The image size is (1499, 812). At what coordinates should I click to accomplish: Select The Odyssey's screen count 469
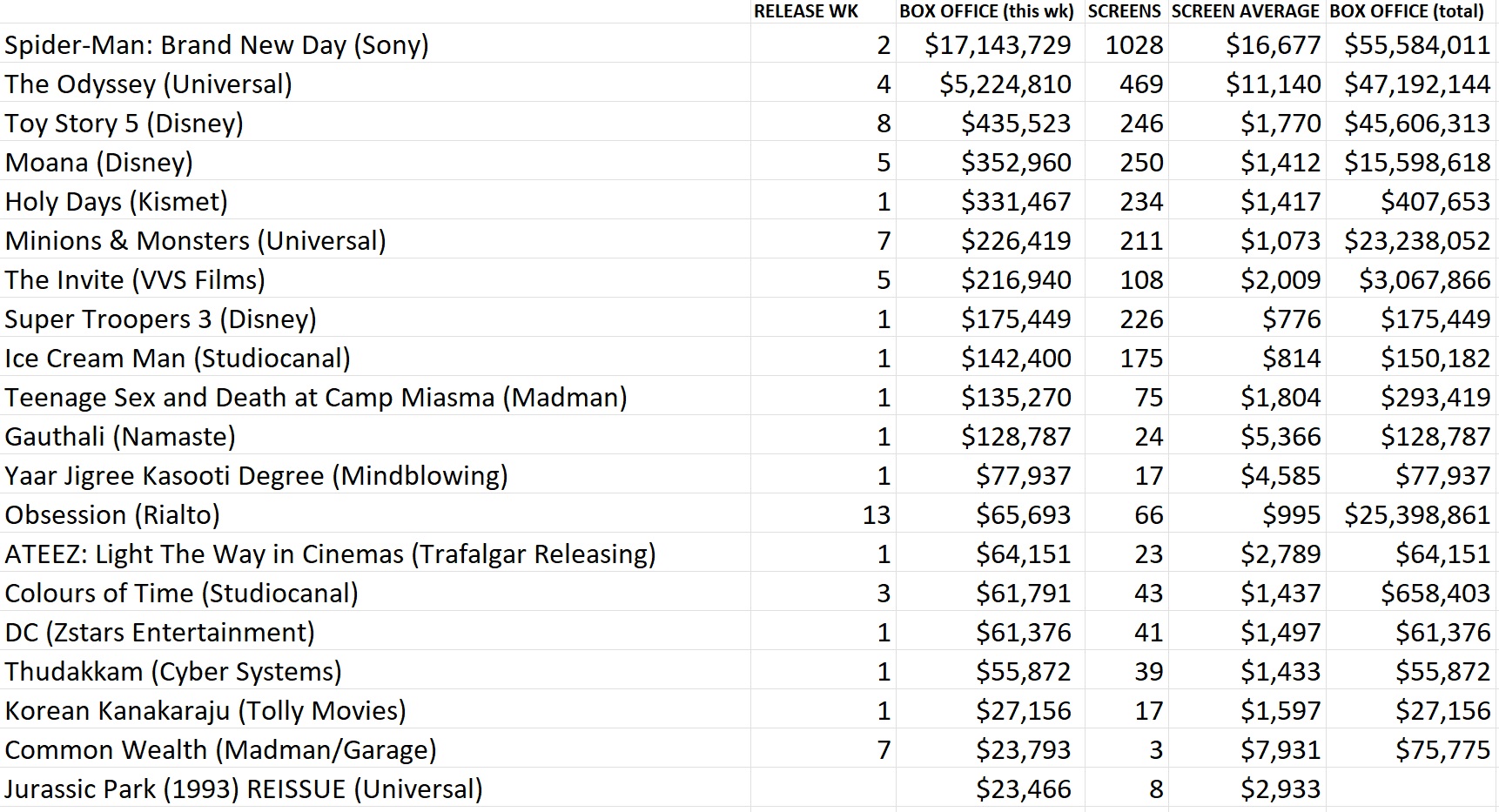(x=1141, y=84)
